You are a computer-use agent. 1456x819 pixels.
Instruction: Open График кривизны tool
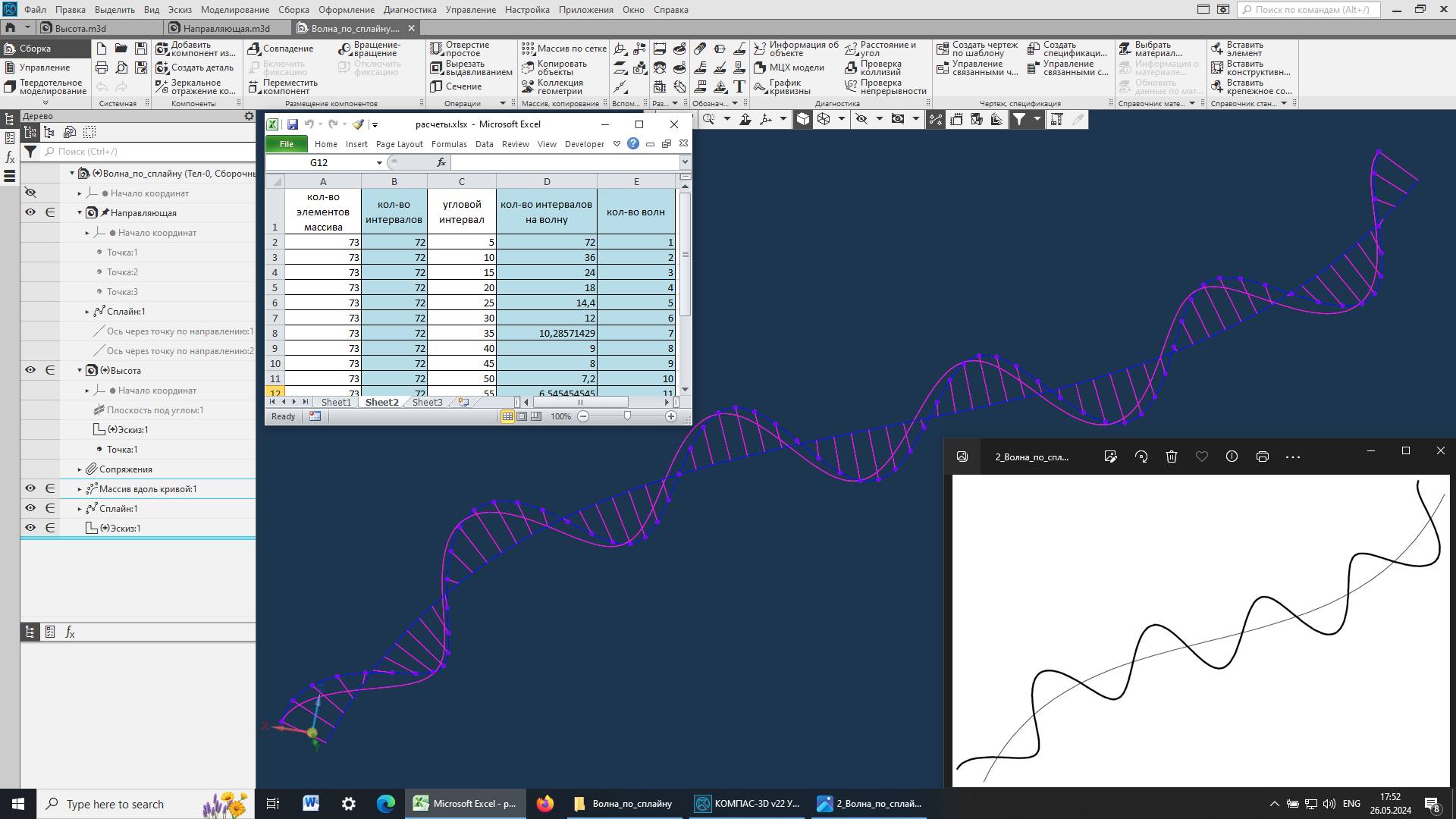pyautogui.click(x=782, y=86)
